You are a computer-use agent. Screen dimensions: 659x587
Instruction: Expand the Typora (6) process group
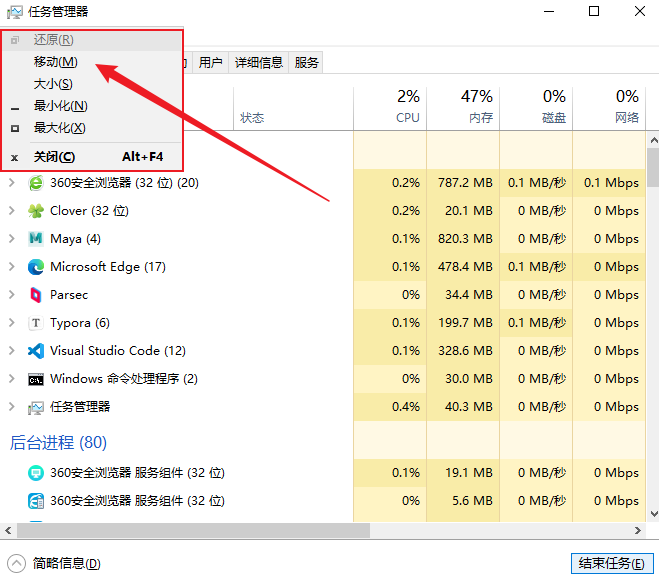[12, 323]
